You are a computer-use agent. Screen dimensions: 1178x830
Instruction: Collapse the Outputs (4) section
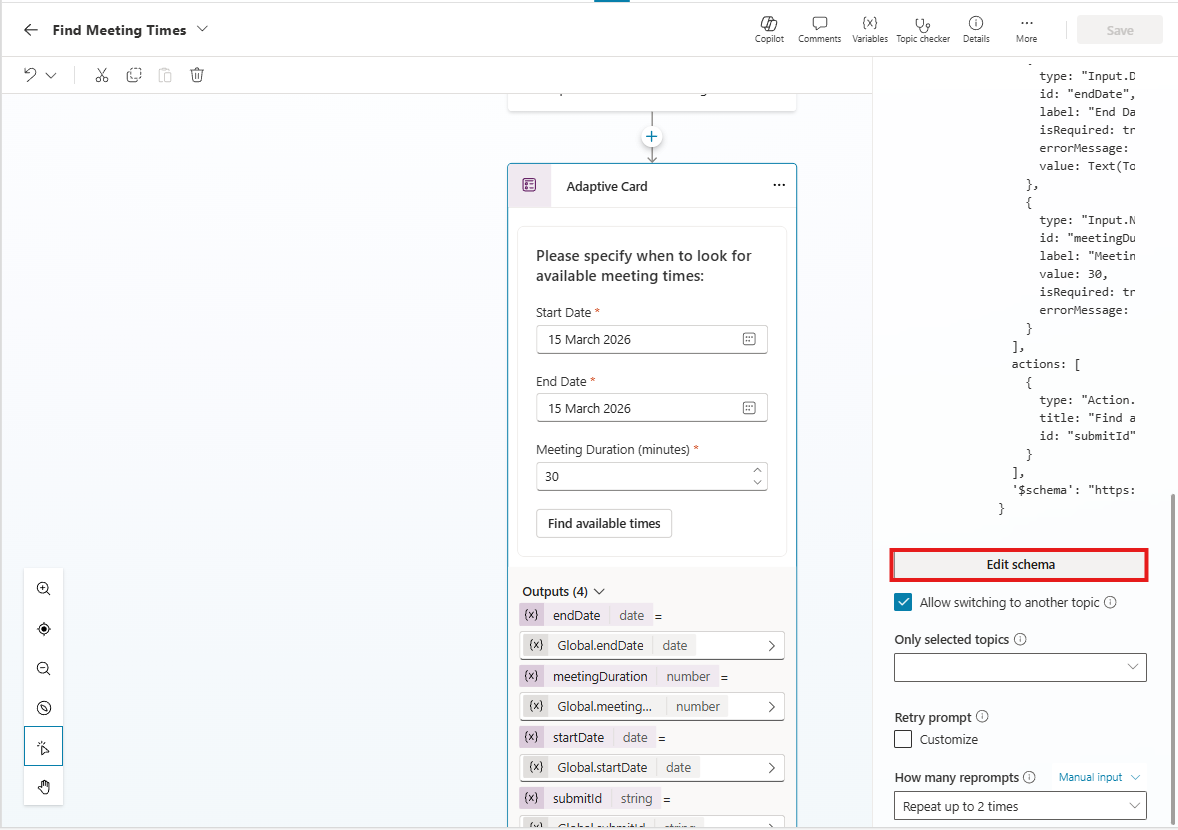coord(599,592)
